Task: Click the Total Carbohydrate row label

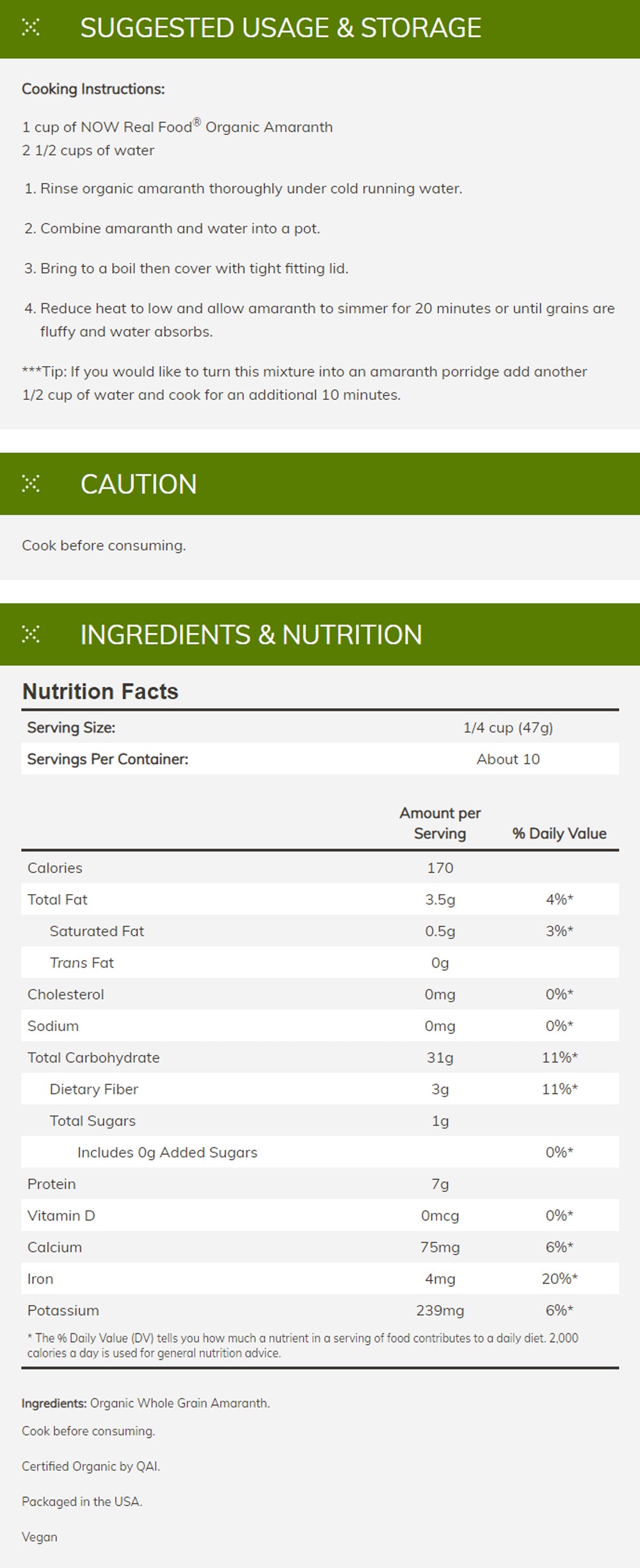Action: tap(93, 1057)
